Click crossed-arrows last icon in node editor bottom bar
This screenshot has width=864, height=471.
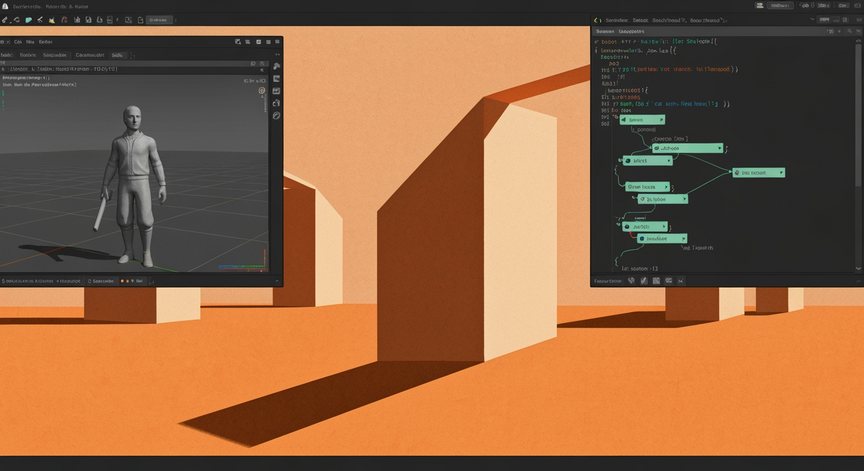(681, 281)
